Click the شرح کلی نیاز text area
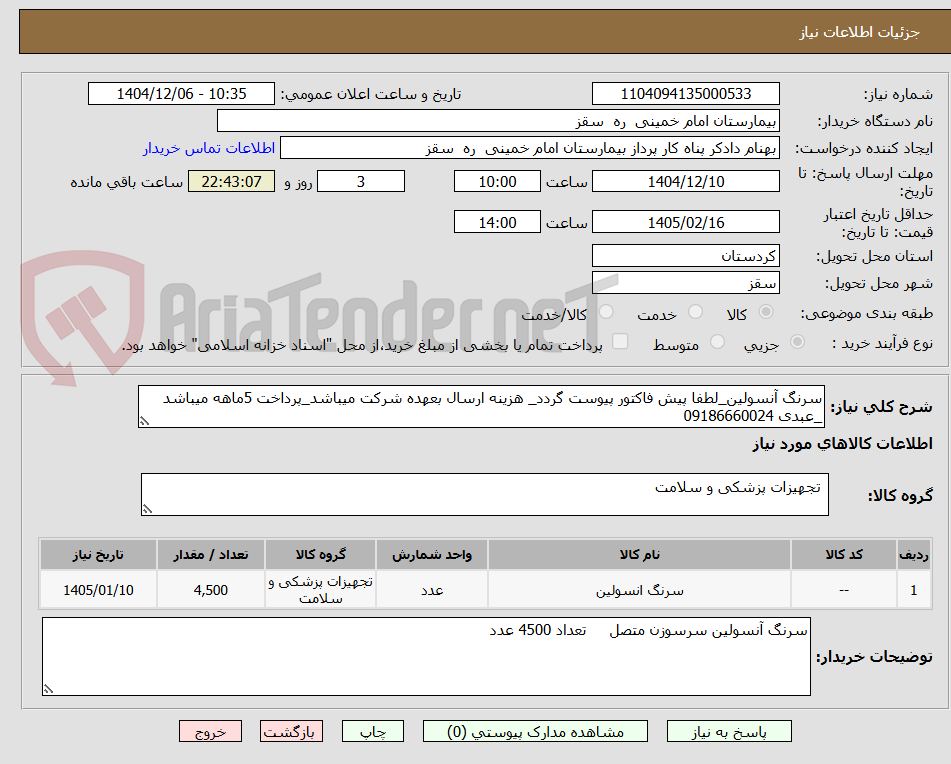 pos(481,407)
